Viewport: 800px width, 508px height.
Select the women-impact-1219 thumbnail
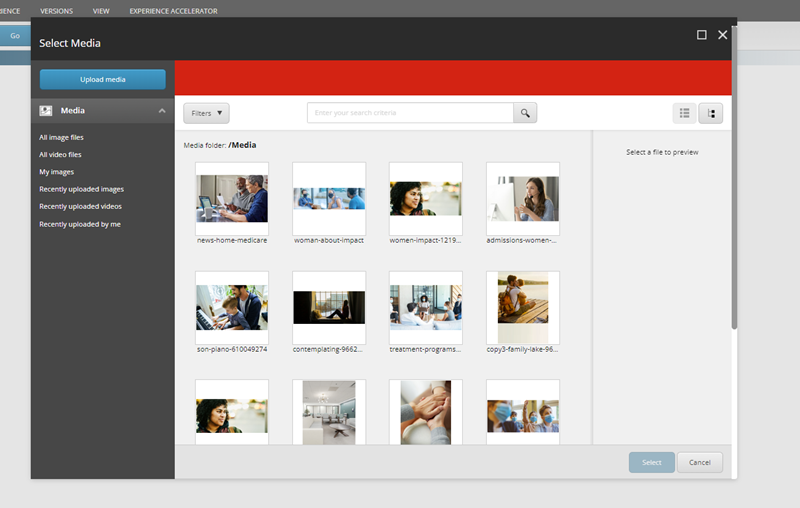tap(426, 198)
